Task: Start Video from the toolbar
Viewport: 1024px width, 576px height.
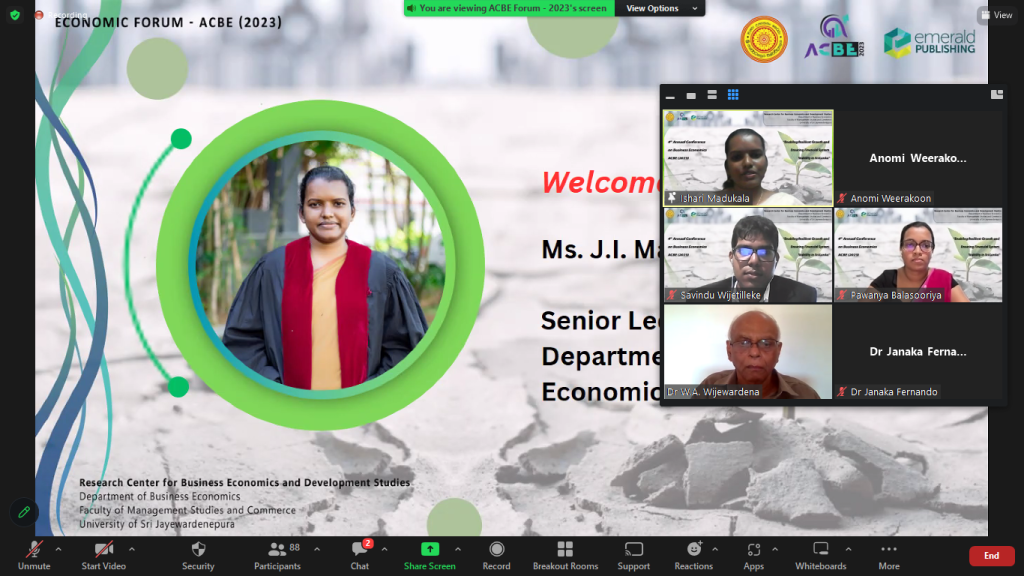Action: 103,554
